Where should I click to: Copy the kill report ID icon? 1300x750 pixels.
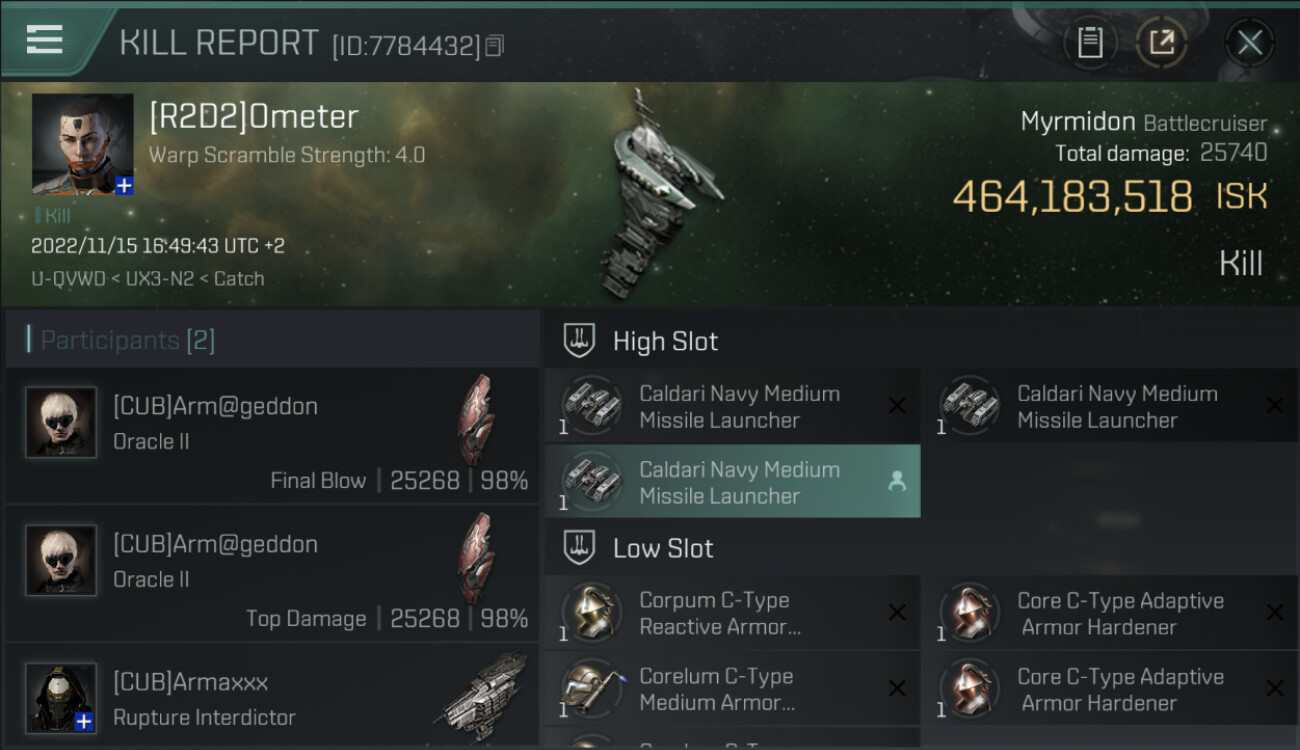click(495, 45)
